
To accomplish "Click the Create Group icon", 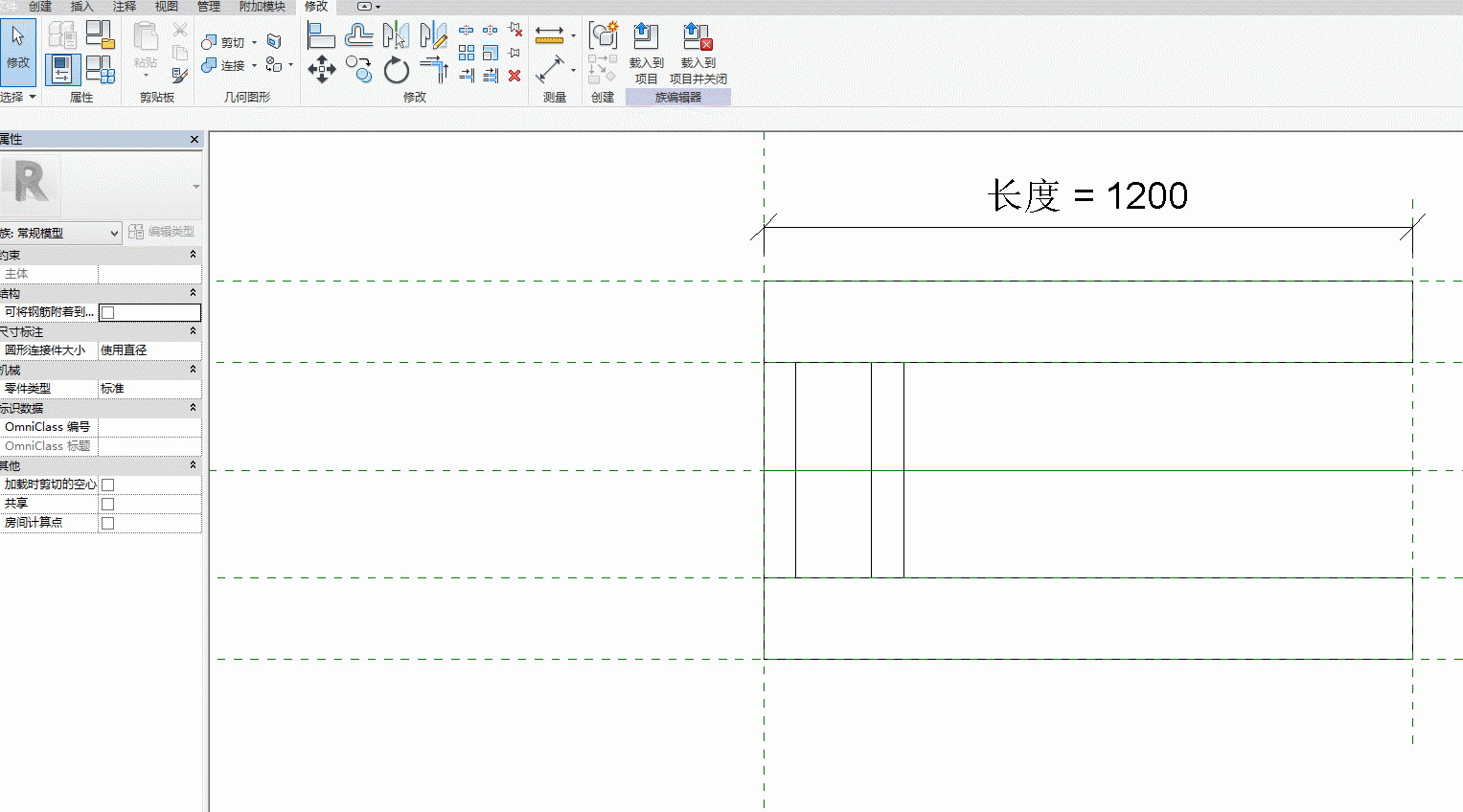I will (x=603, y=35).
